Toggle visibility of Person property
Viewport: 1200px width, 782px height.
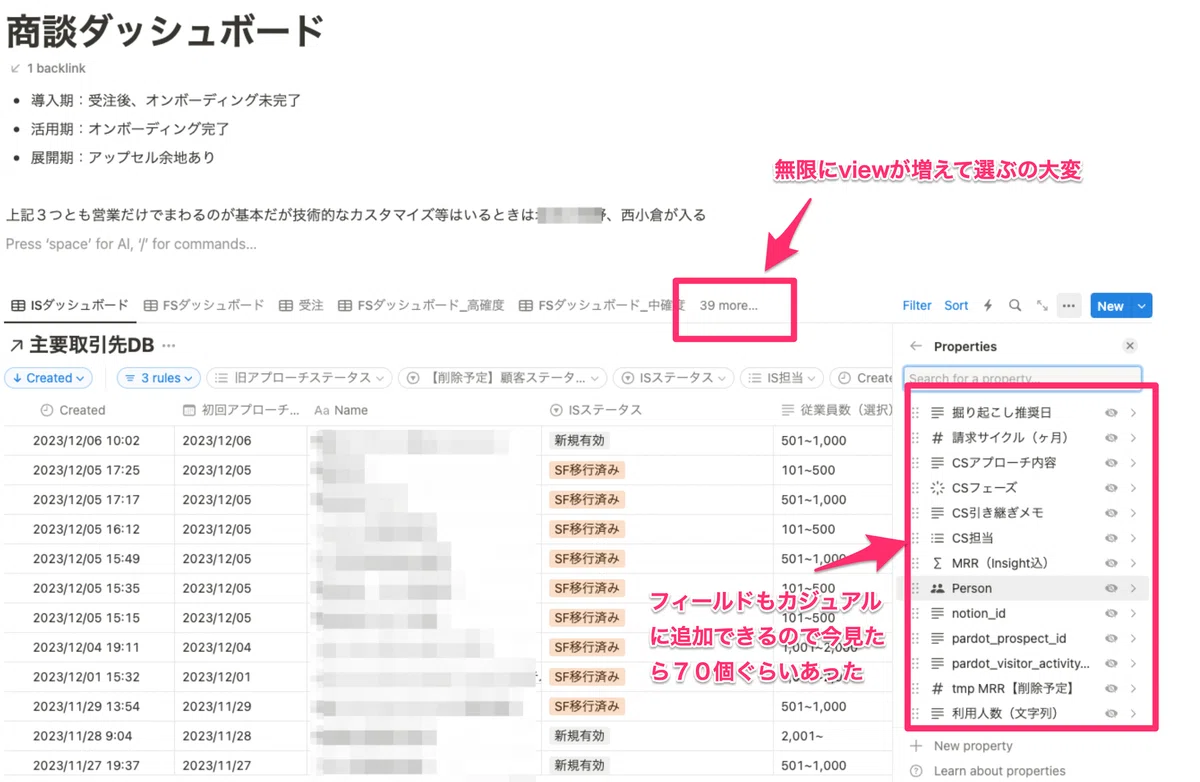pos(1111,588)
